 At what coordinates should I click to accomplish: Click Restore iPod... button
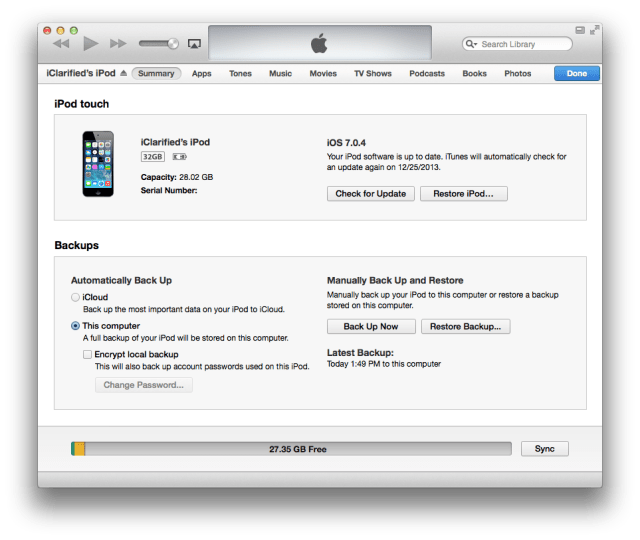(x=464, y=194)
